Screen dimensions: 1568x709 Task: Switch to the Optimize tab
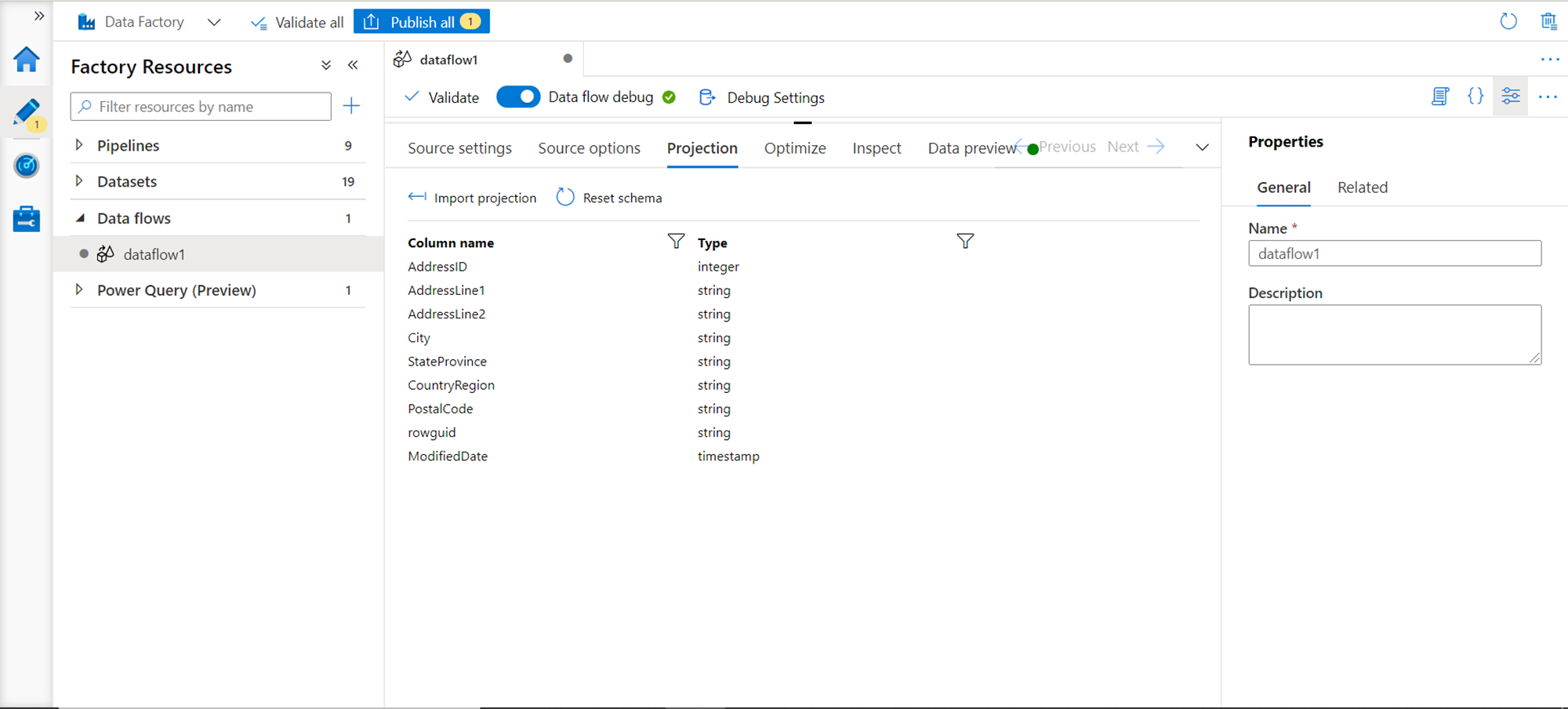point(795,148)
